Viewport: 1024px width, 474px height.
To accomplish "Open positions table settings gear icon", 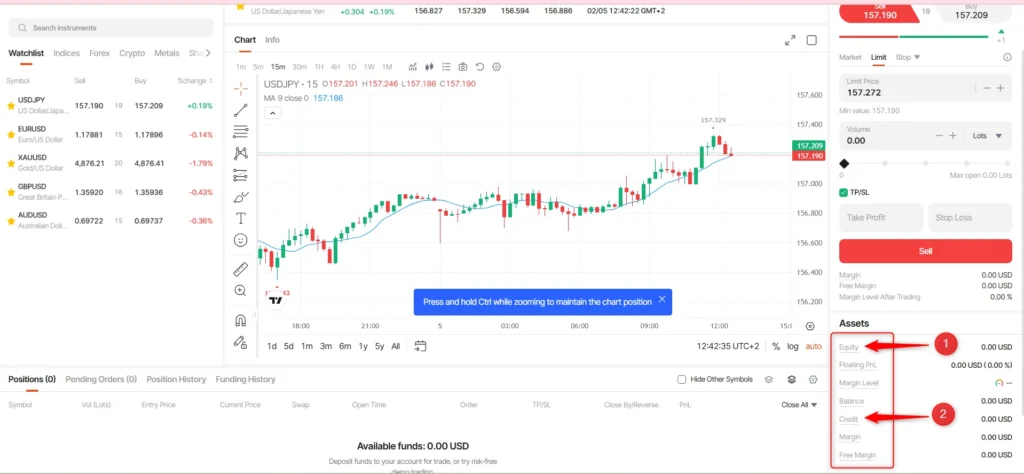I will pos(813,379).
